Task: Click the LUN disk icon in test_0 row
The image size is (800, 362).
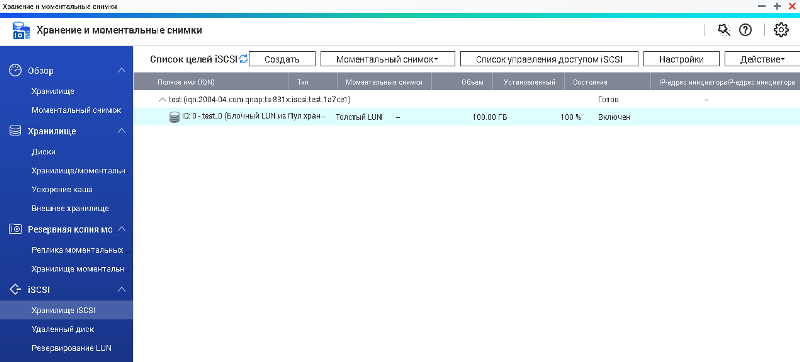Action: [x=175, y=117]
